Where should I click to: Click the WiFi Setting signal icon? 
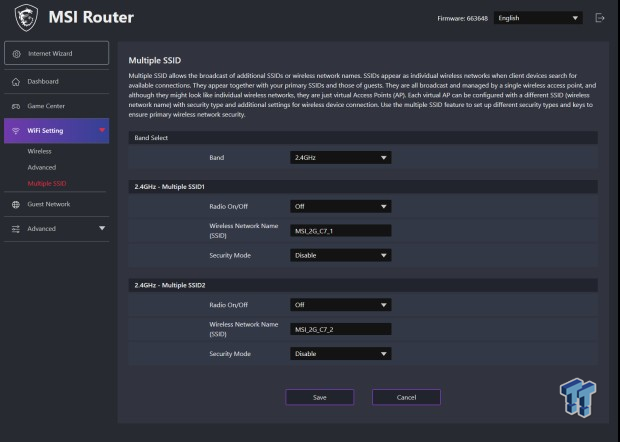[x=16, y=131]
